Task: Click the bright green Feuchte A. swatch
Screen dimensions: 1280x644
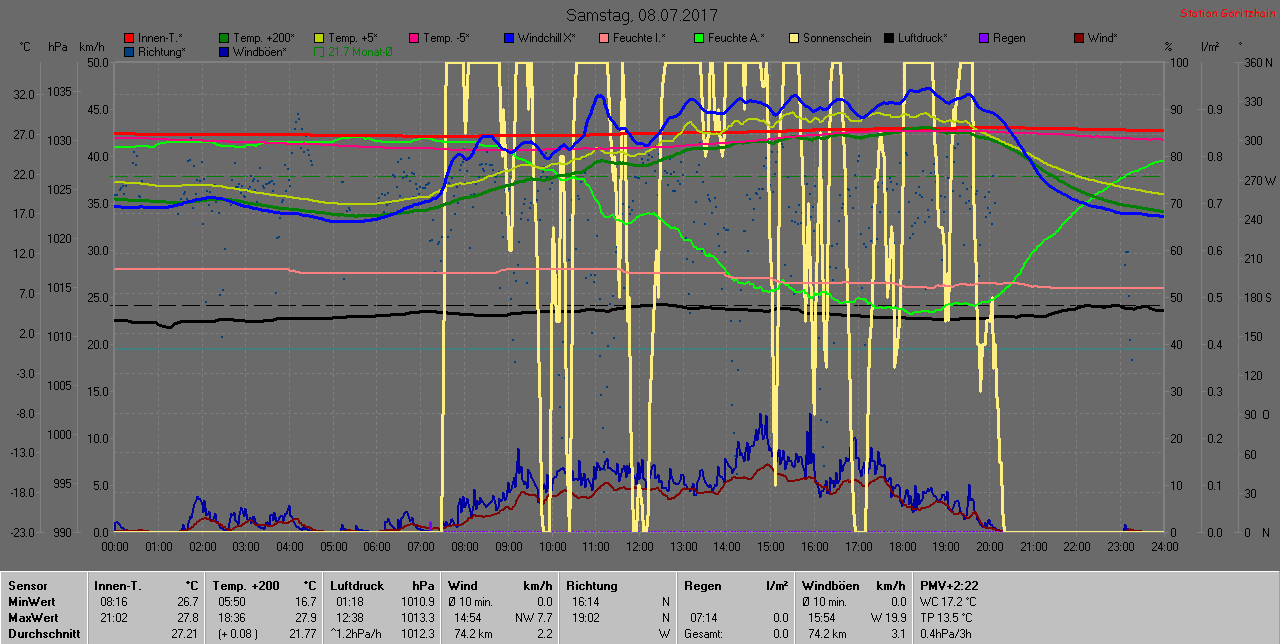Action: tap(699, 38)
